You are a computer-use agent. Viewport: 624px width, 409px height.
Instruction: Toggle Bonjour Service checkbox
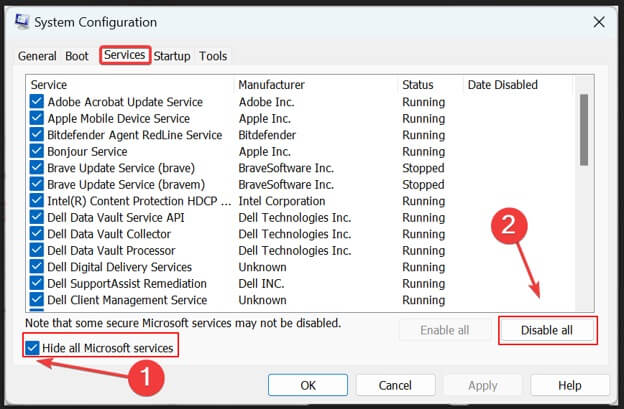[37, 151]
